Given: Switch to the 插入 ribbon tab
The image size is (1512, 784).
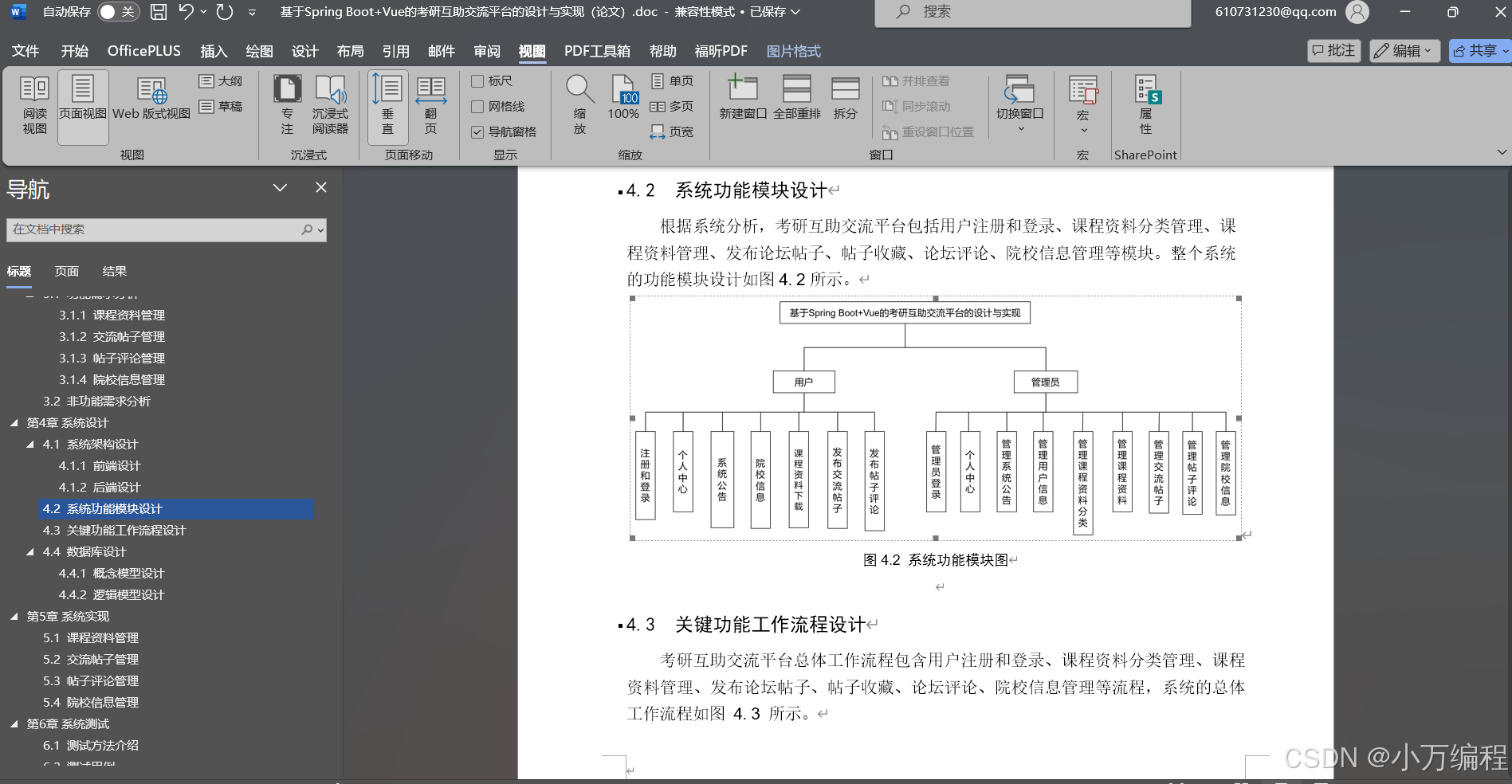Looking at the screenshot, I should 214,51.
